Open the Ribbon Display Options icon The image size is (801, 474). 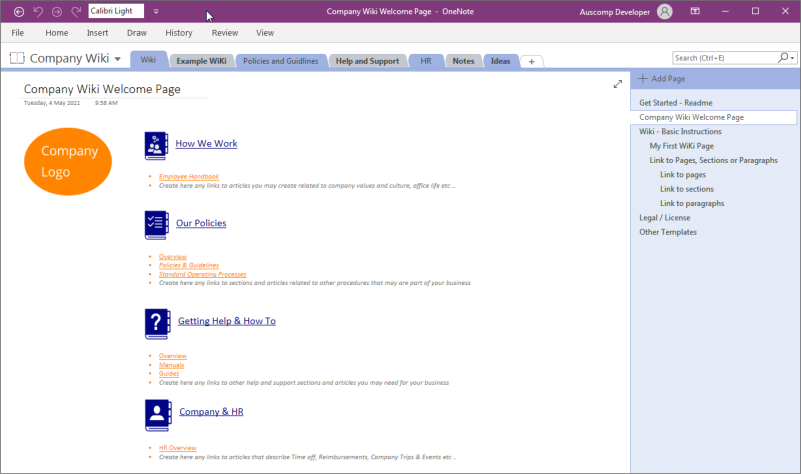coord(695,12)
